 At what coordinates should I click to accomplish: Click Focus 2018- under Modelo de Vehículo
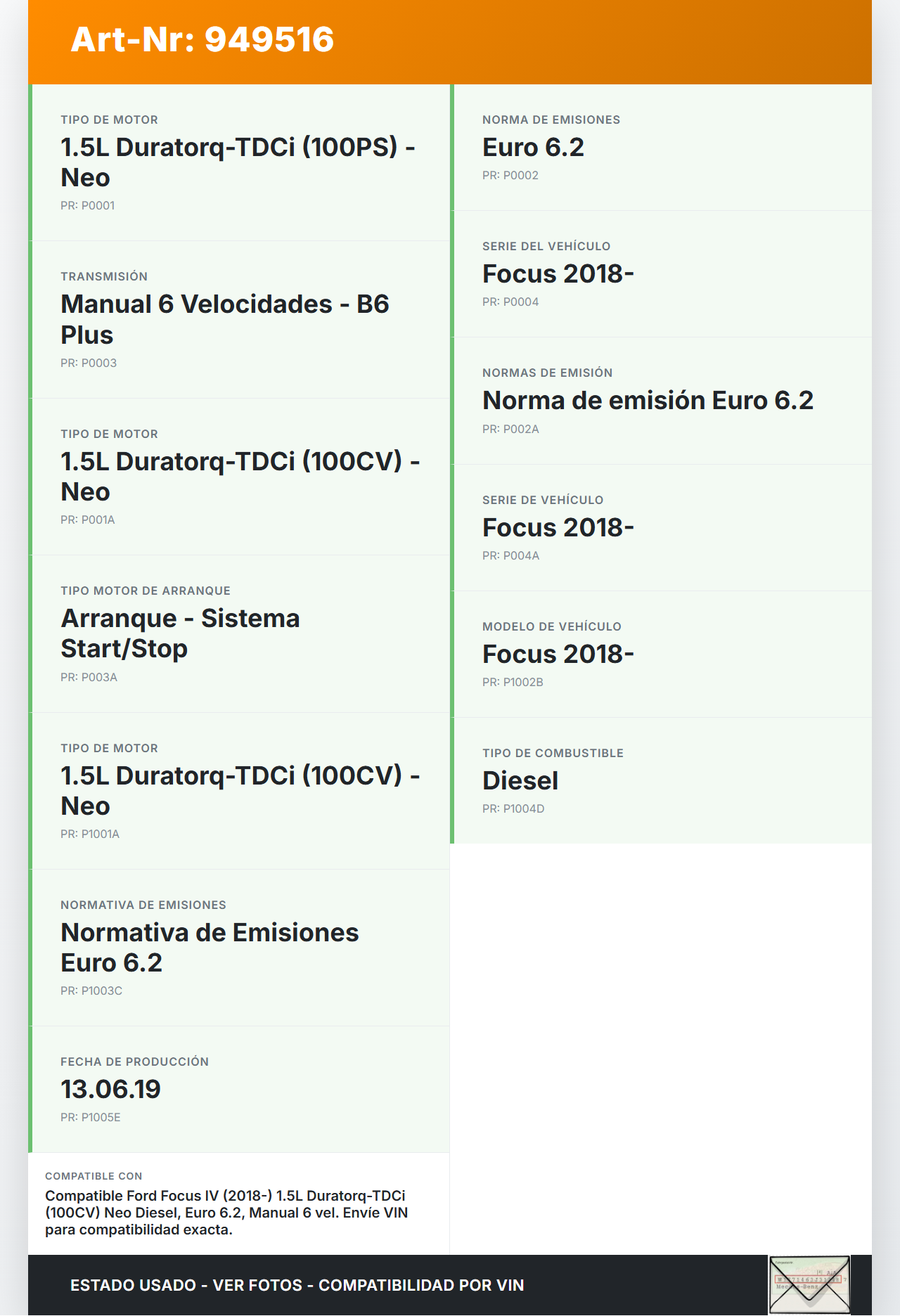558,654
